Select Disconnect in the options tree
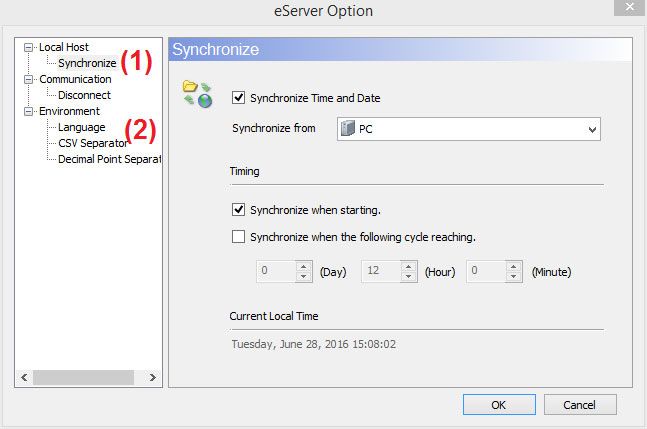The image size is (647, 429). point(84,95)
